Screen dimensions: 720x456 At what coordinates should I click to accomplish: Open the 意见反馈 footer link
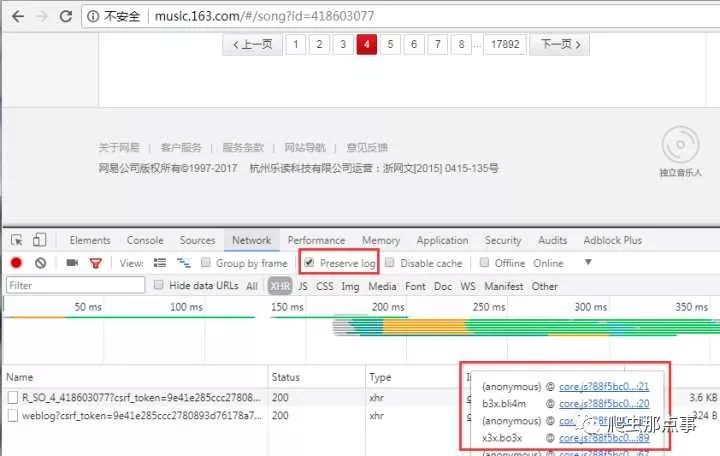point(367,147)
